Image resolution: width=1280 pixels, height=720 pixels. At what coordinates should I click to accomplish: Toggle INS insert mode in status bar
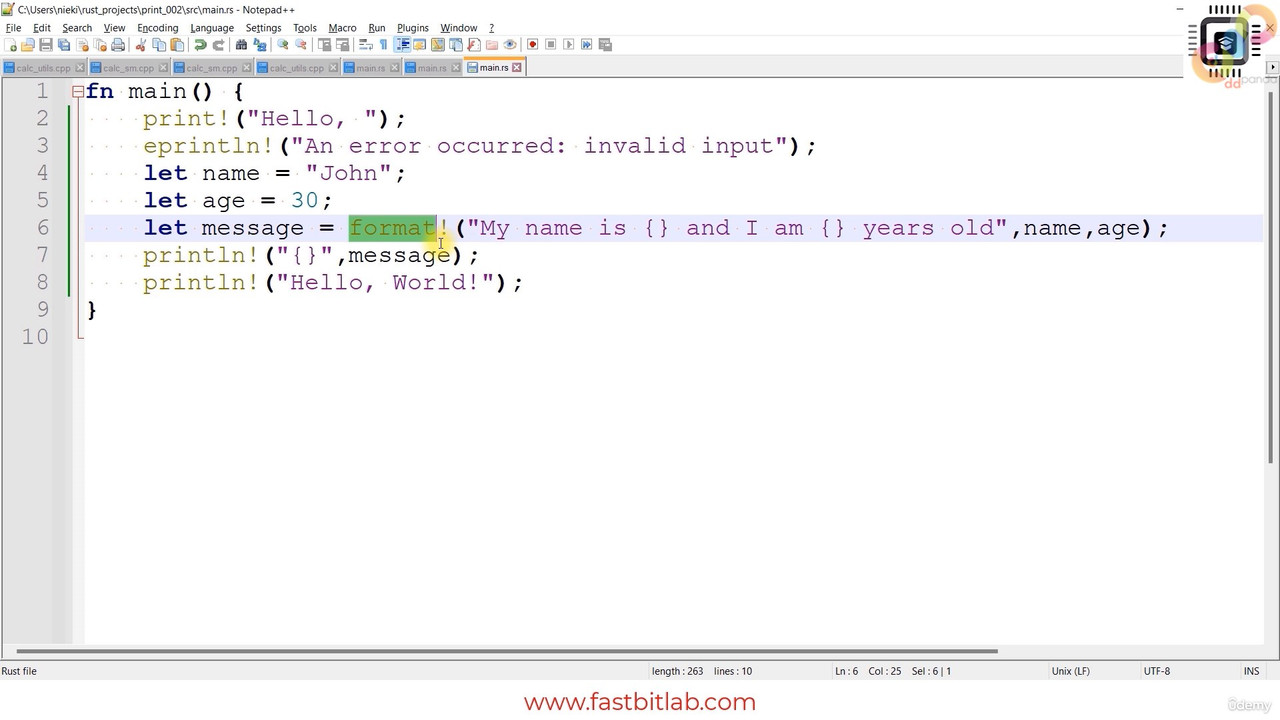pos(1251,671)
